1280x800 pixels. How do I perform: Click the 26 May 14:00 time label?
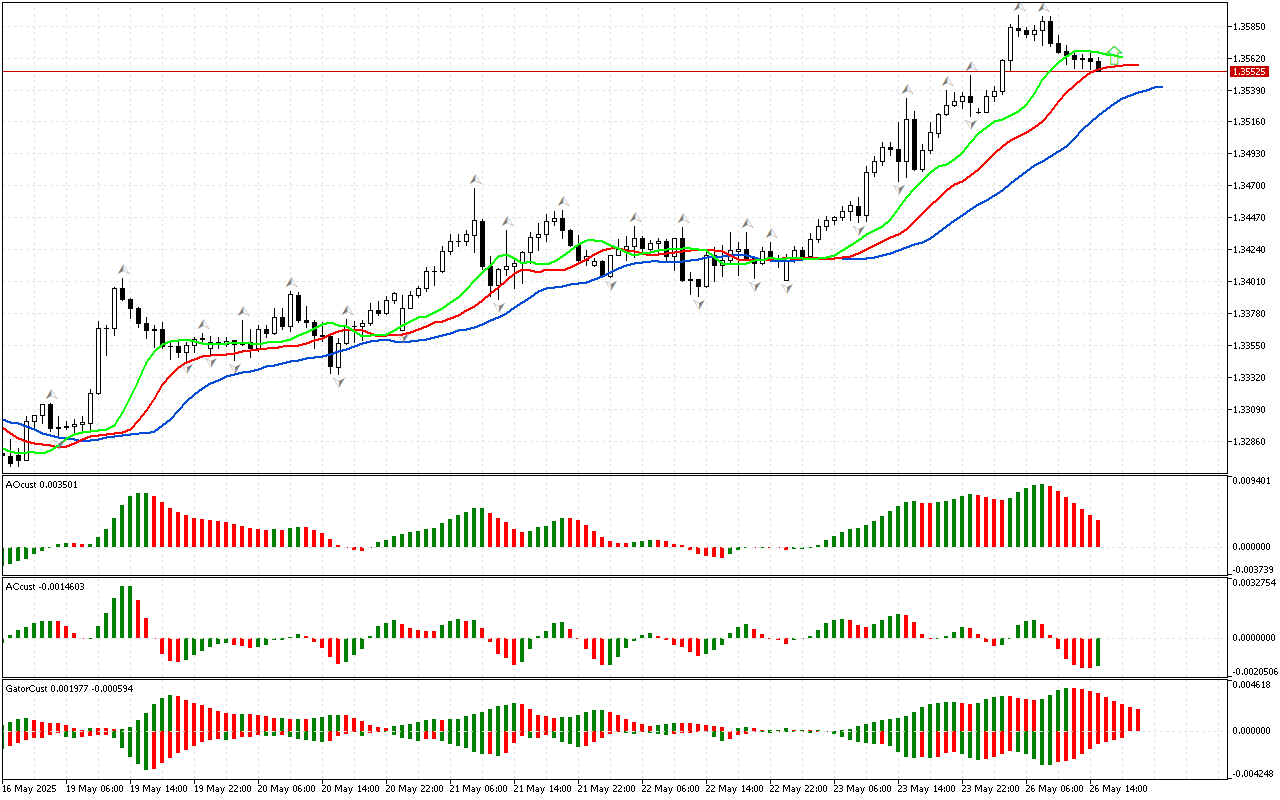click(x=1118, y=789)
